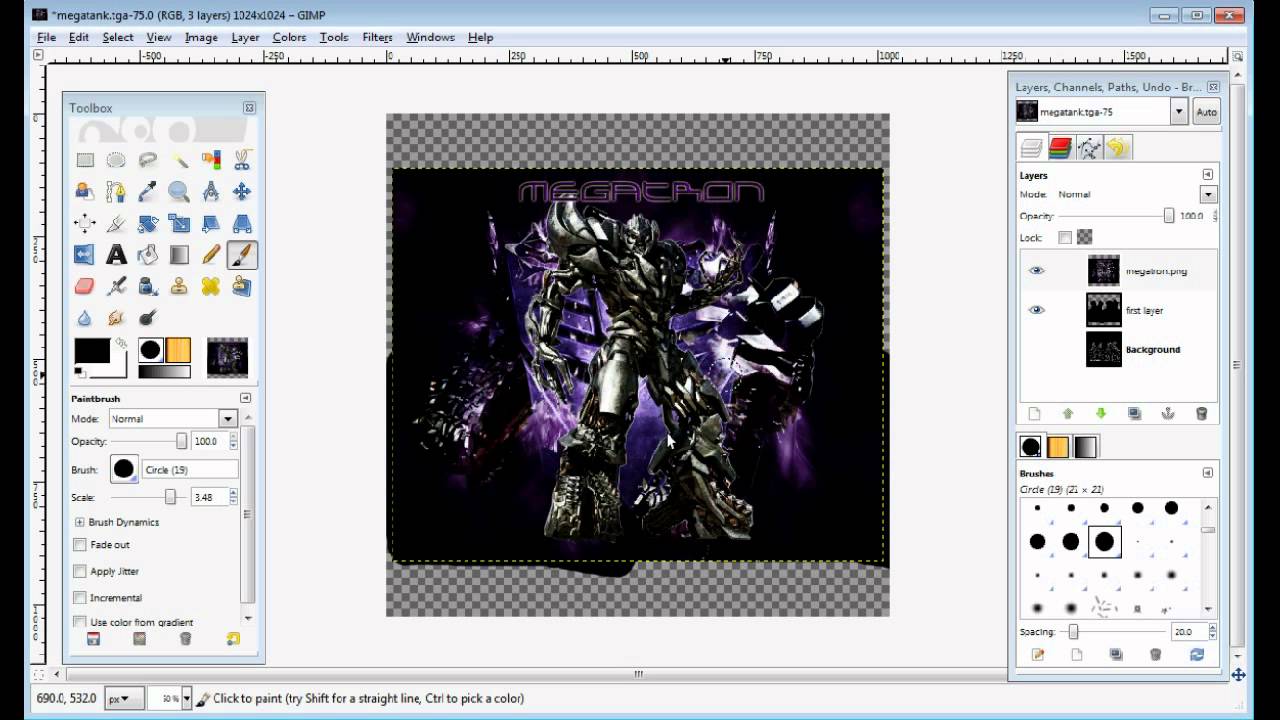1280x720 pixels.
Task: Select the Alignment tool
Action: point(85,223)
